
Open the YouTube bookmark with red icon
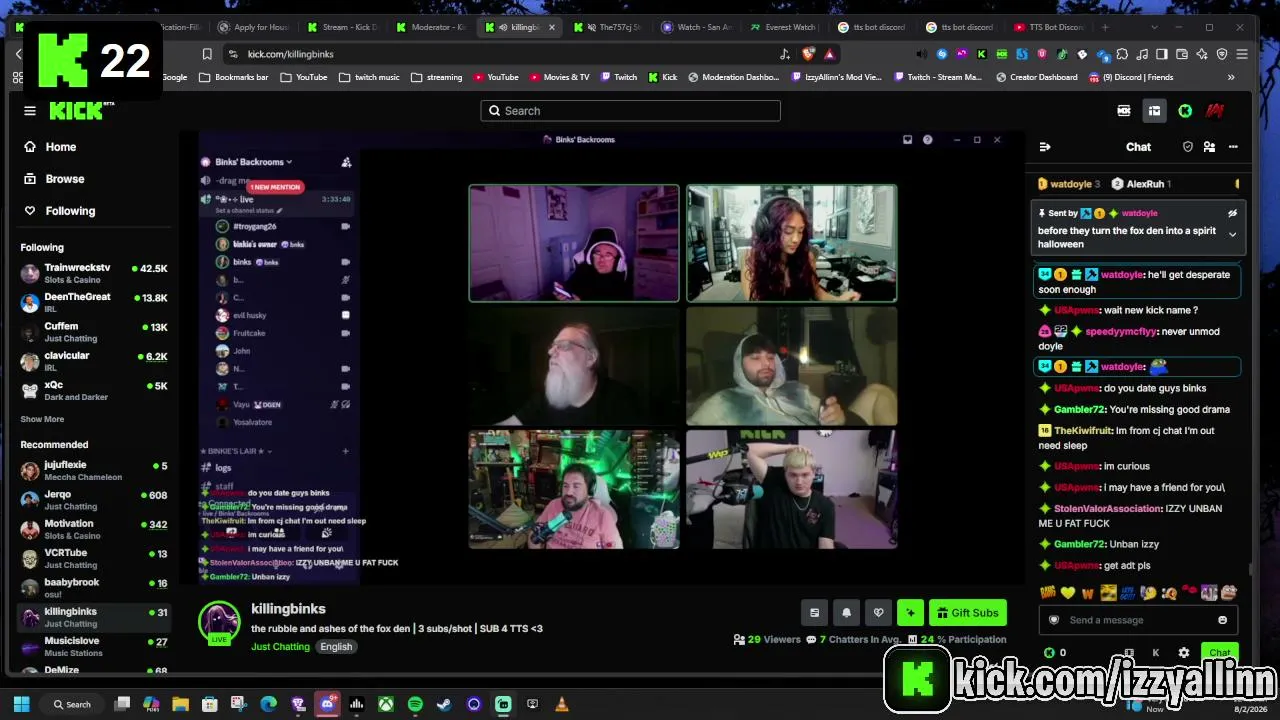(496, 77)
